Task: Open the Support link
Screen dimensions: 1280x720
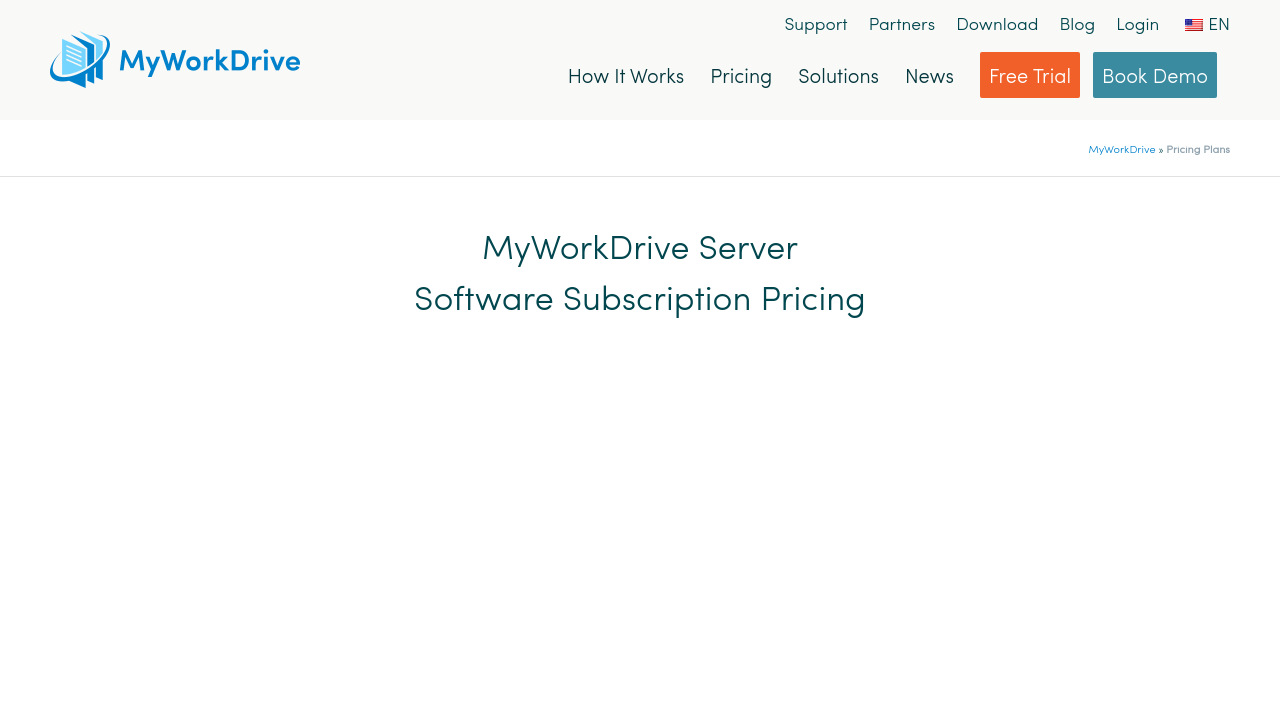Action: pos(816,24)
